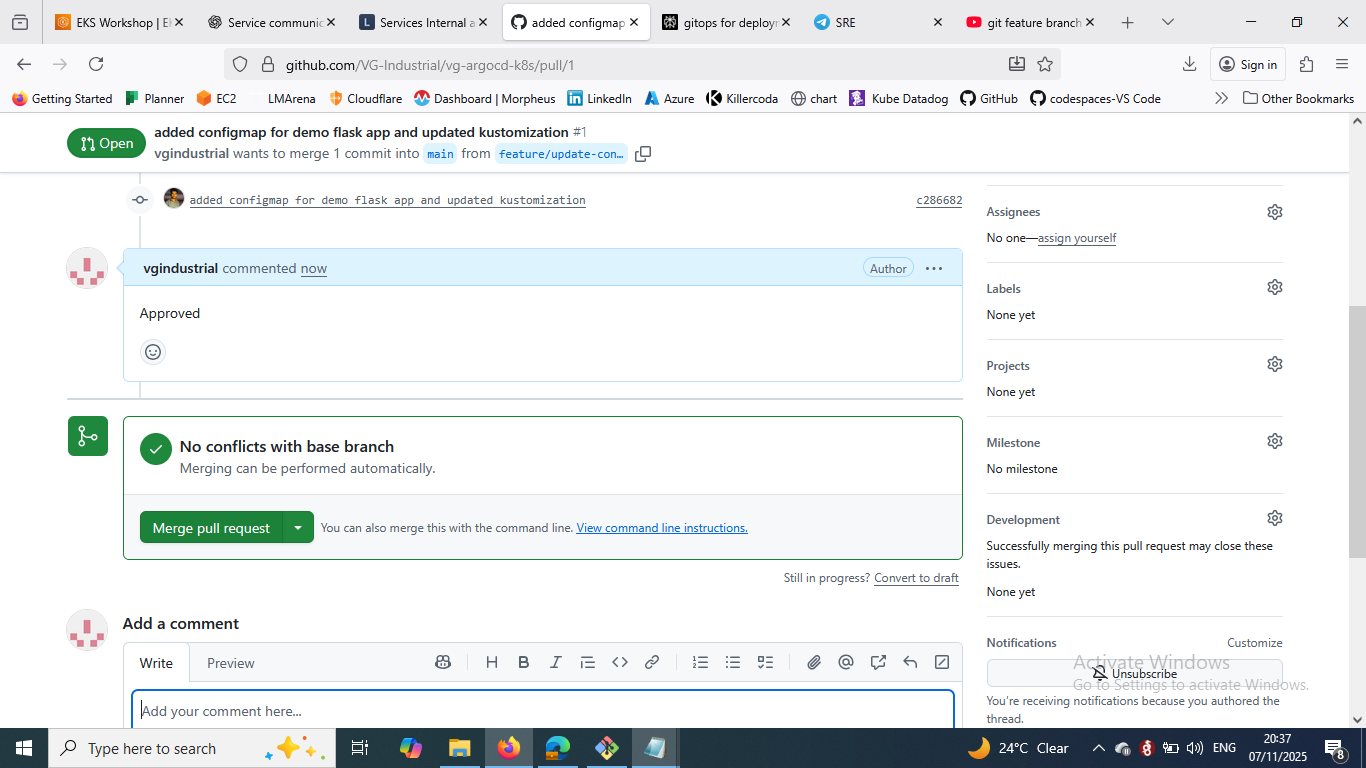Image resolution: width=1366 pixels, height=768 pixels.
Task: Add a reaction with the smiley icon
Action: 153,352
